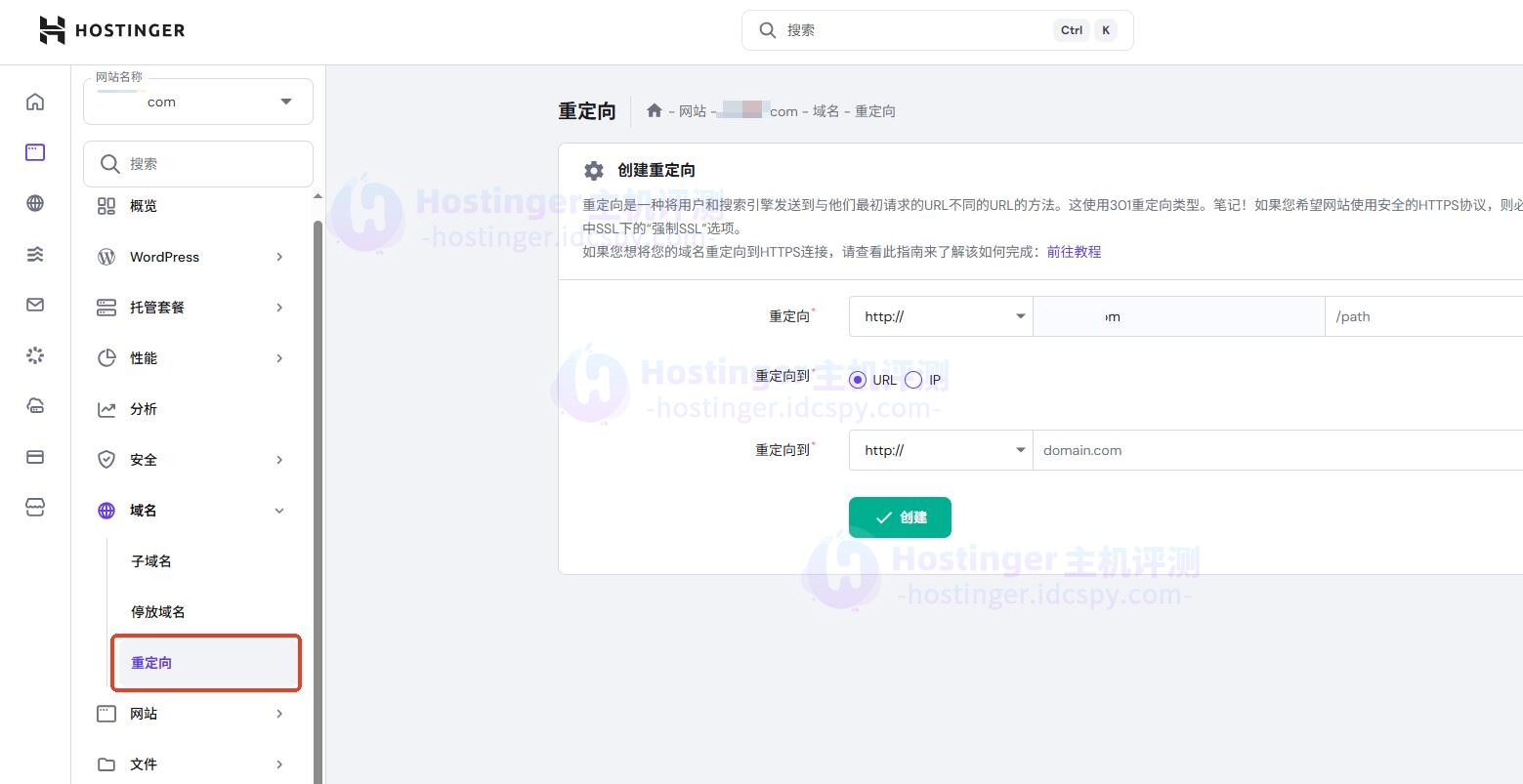Open the billing card icon in left rail
The image size is (1523, 784).
(35, 457)
